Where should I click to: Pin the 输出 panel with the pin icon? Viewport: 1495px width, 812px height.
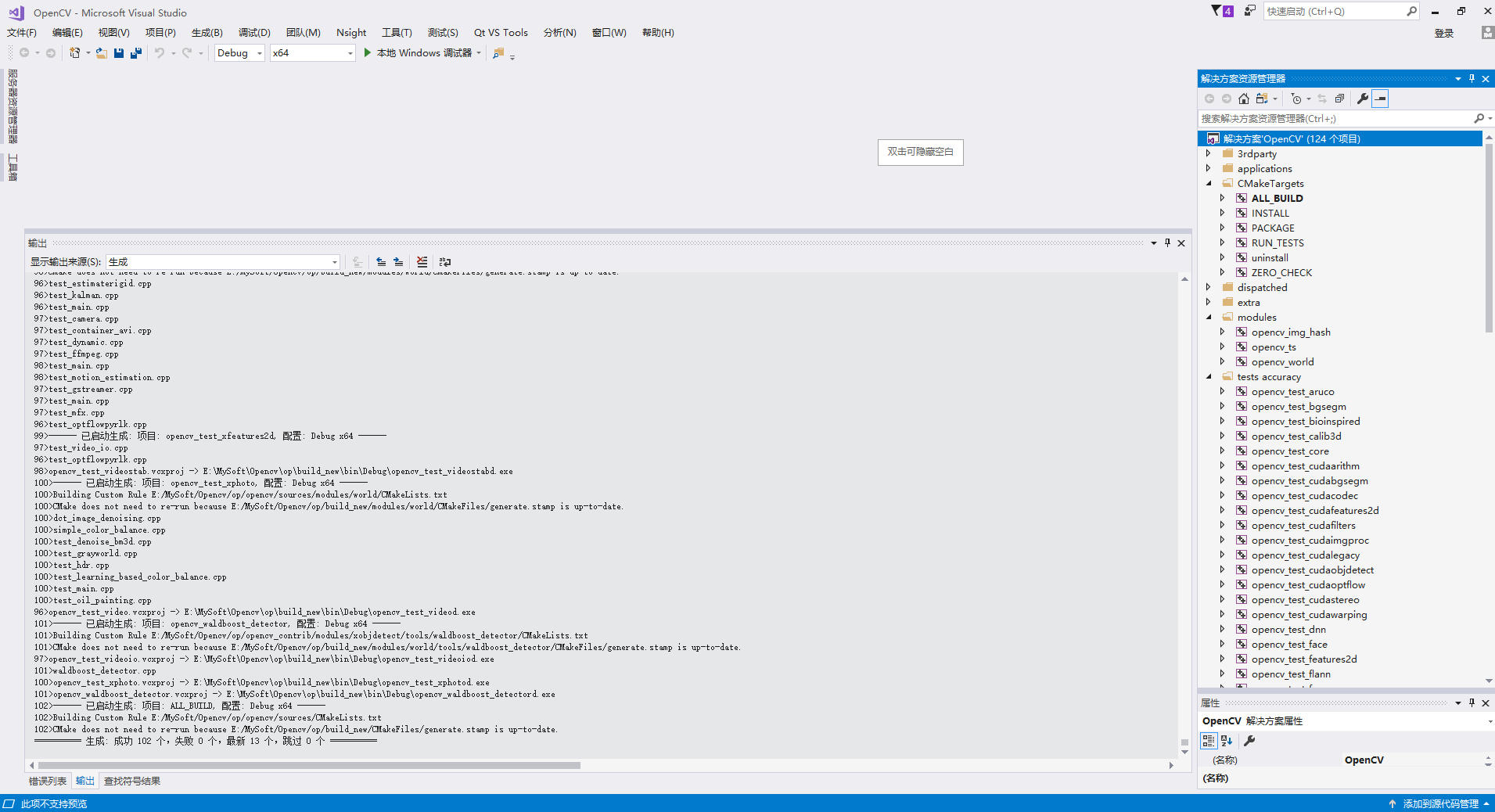[x=1167, y=243]
